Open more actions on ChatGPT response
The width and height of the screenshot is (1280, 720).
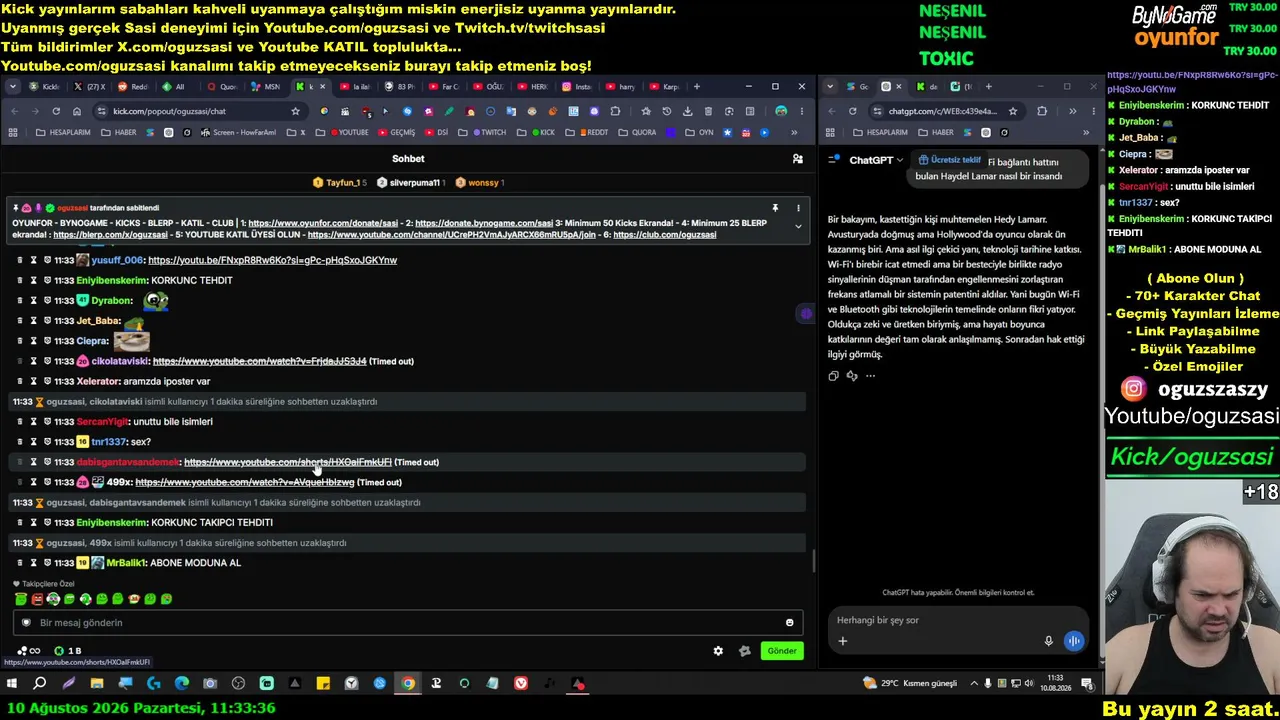click(870, 376)
